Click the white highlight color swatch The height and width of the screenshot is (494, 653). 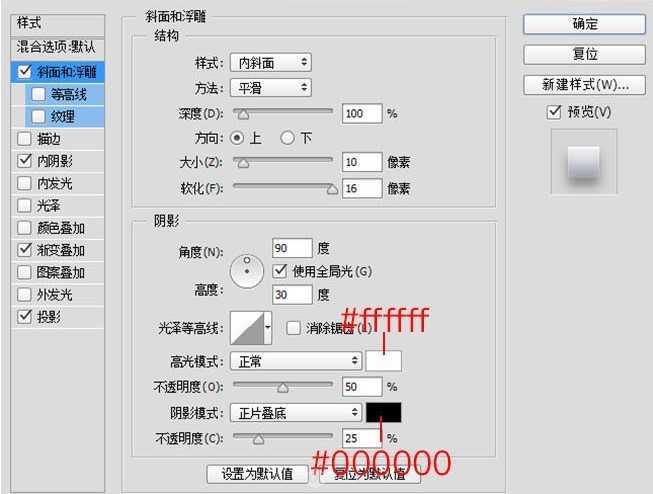(384, 361)
